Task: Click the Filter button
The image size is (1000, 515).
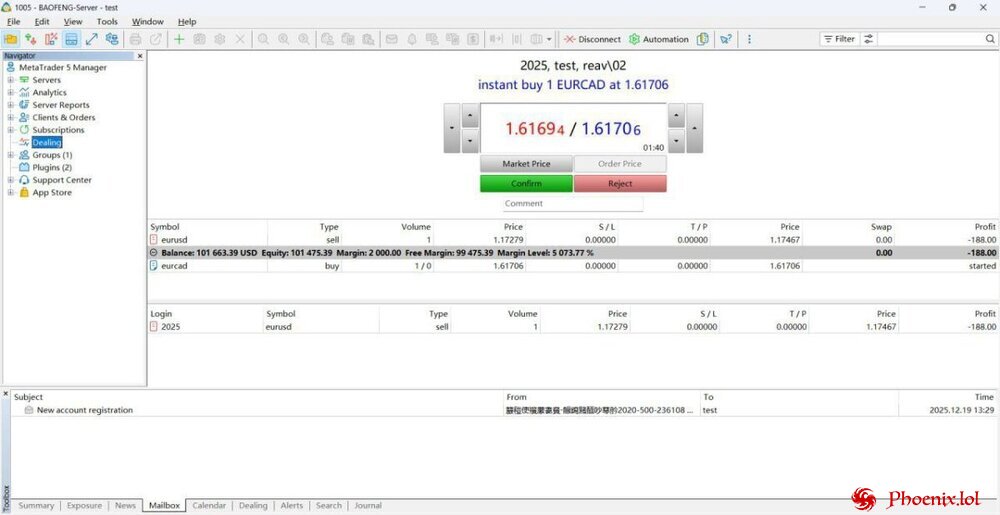Action: (x=839, y=39)
